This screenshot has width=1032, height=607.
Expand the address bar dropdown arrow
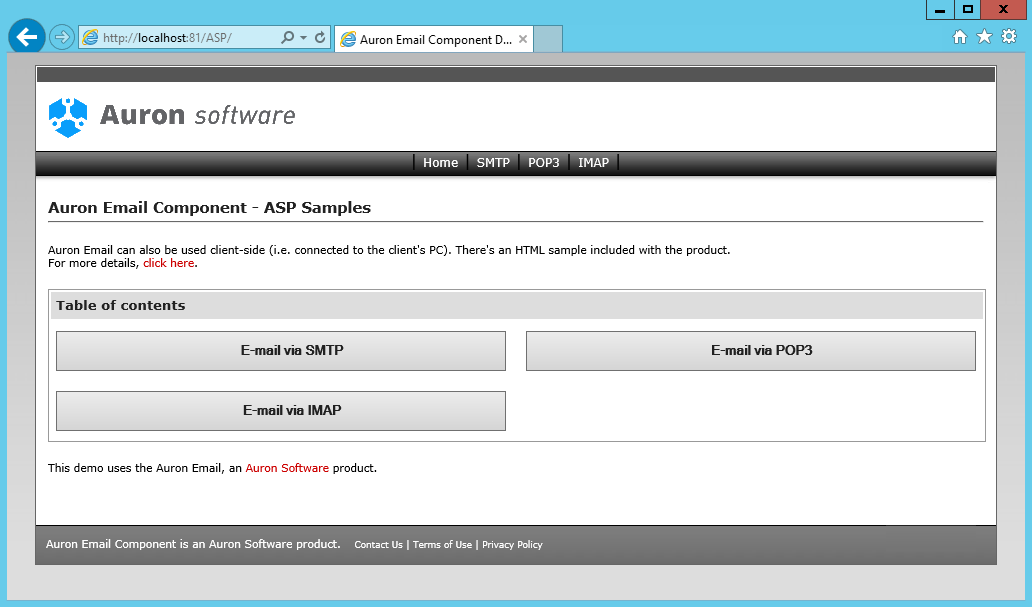coord(303,38)
